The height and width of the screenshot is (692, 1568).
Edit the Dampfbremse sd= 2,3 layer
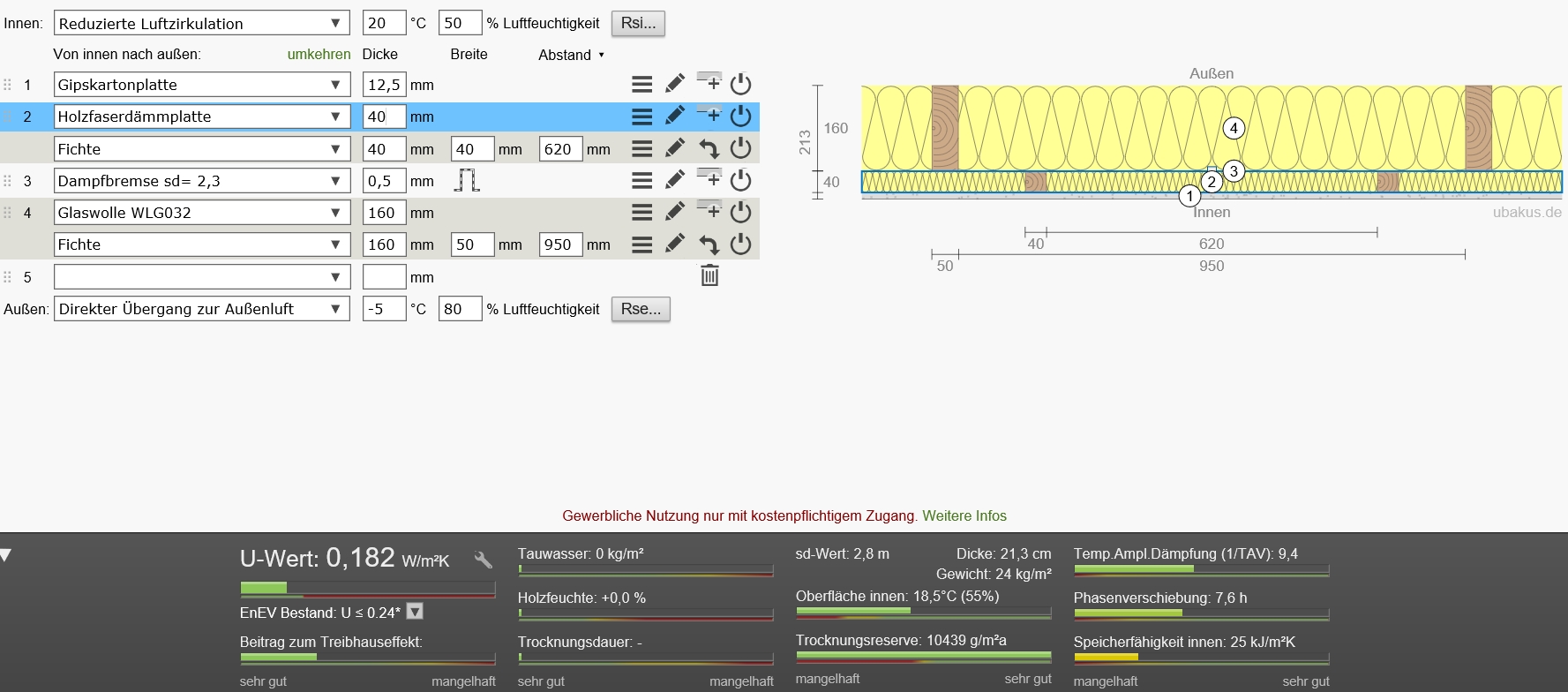tap(675, 181)
